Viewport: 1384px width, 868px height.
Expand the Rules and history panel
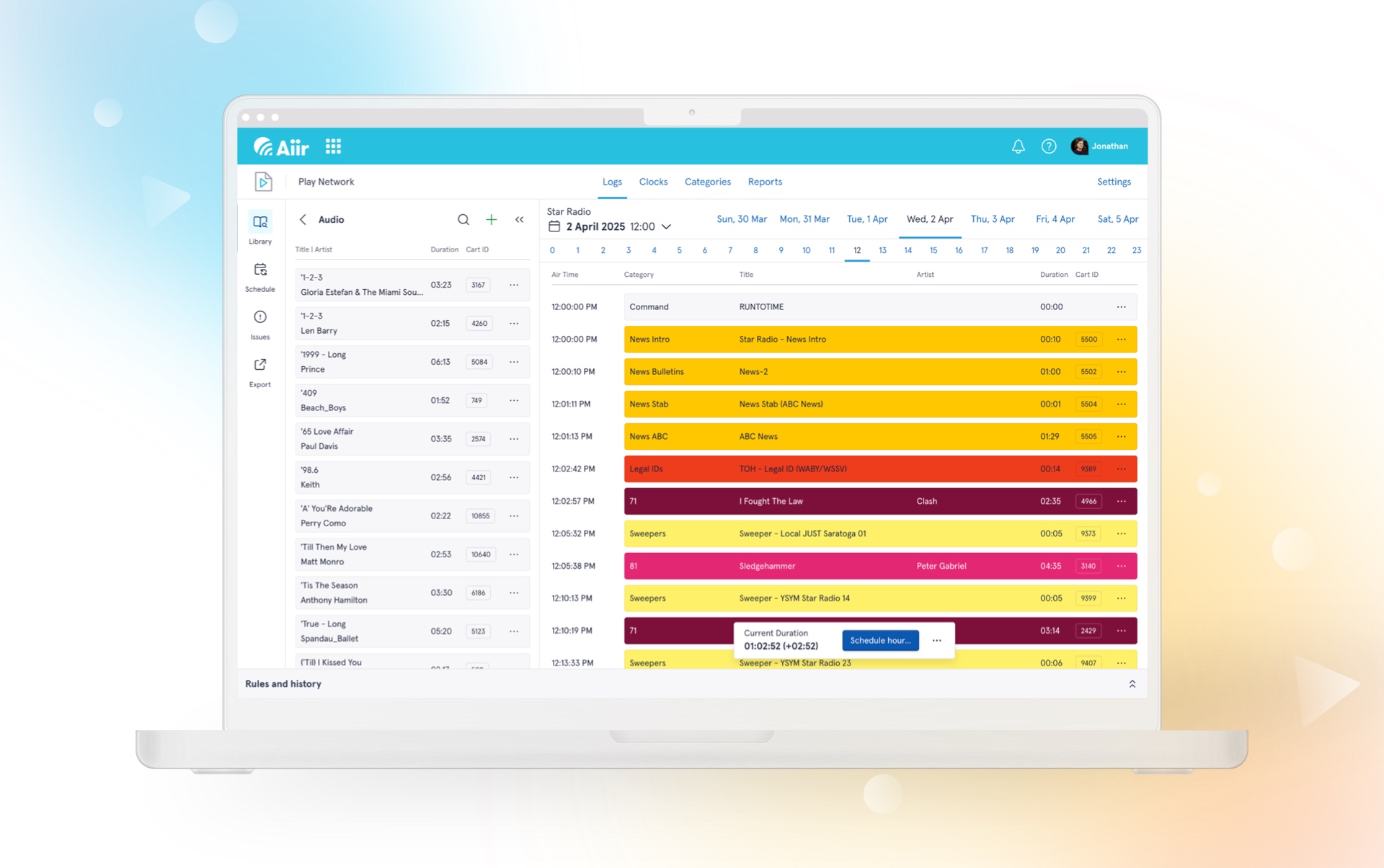[1132, 683]
